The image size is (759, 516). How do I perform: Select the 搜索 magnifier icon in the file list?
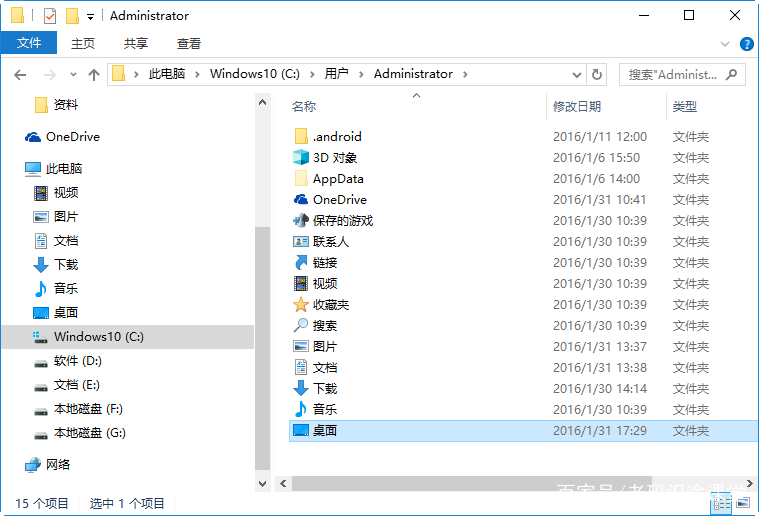click(301, 325)
